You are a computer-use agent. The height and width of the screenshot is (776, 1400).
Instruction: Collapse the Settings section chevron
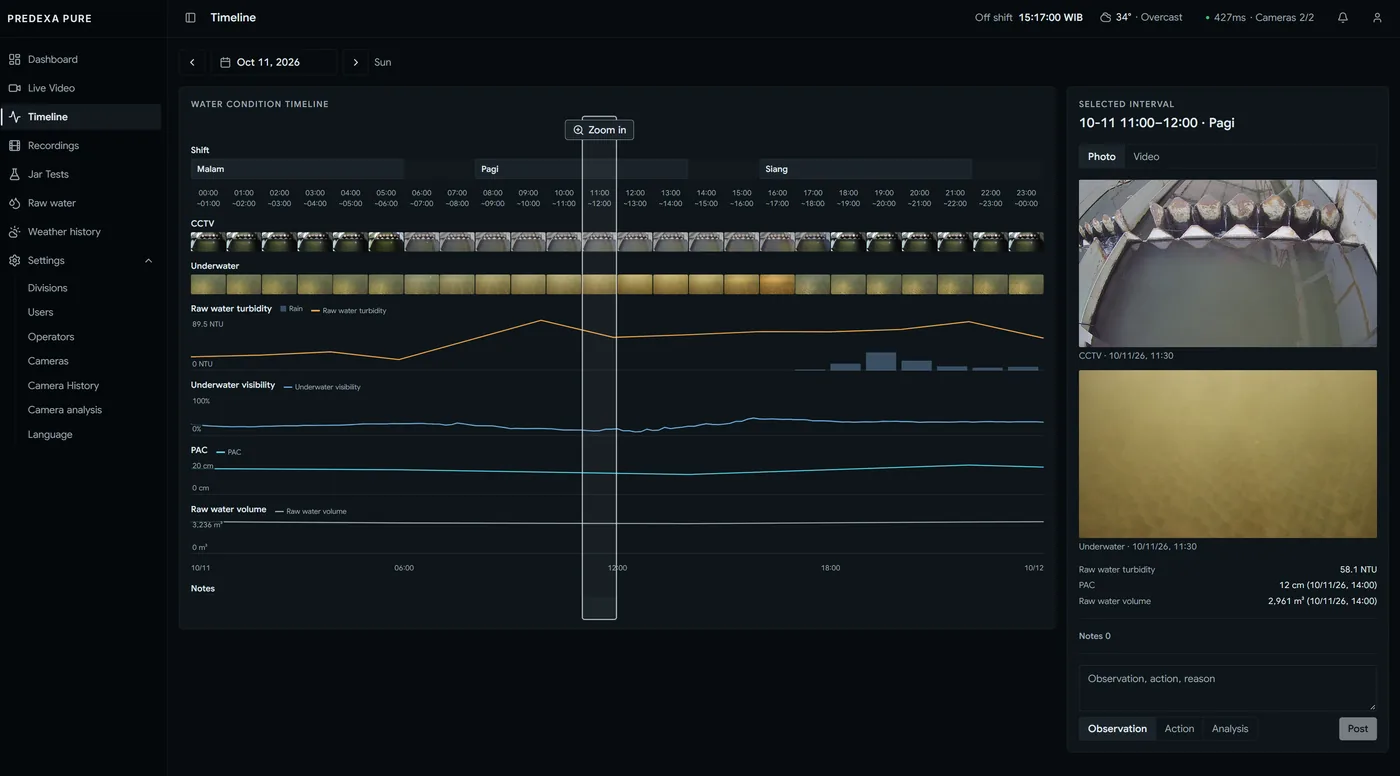[x=149, y=261]
